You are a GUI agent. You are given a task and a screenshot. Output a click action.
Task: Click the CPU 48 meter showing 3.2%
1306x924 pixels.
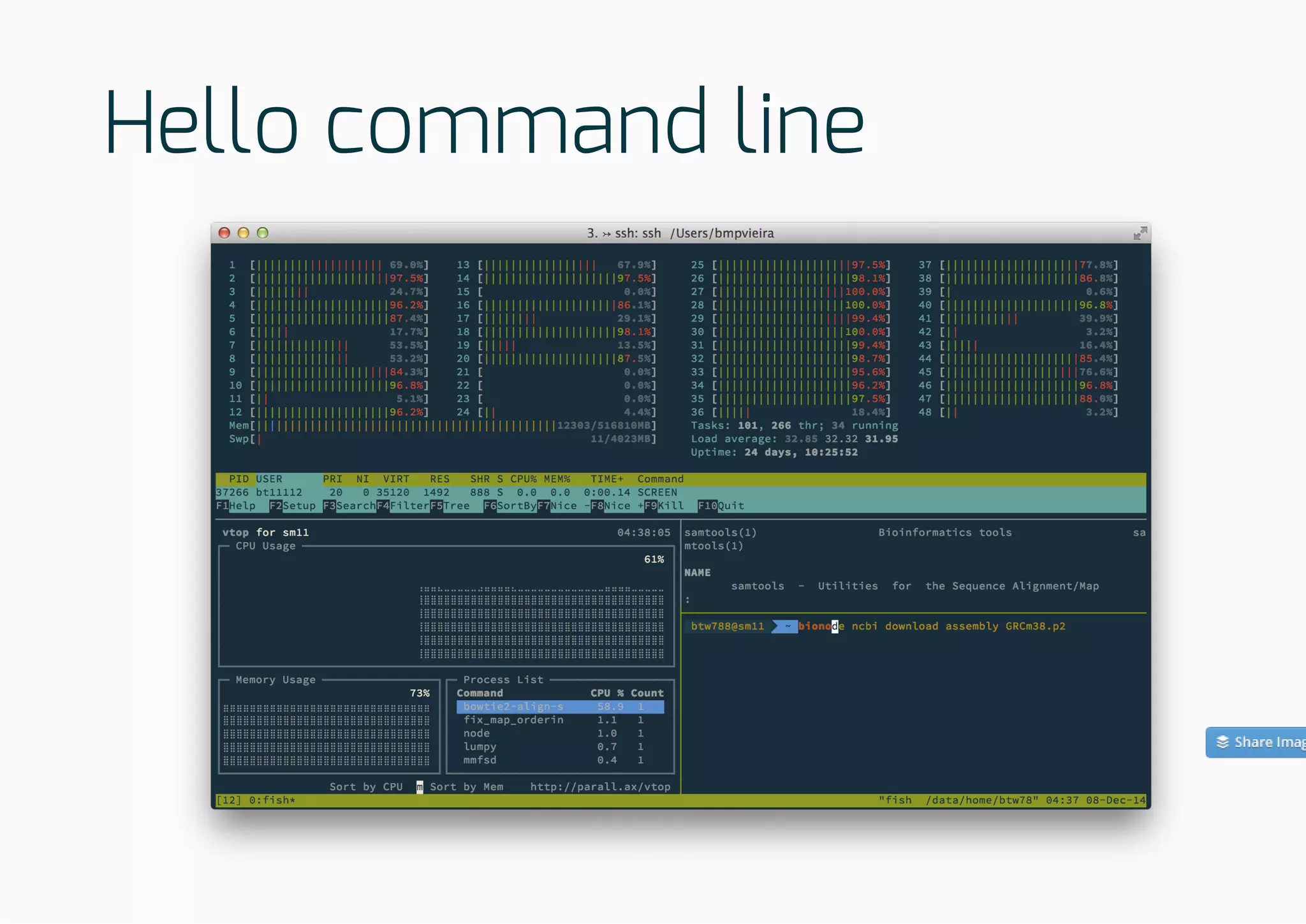(x=1018, y=412)
